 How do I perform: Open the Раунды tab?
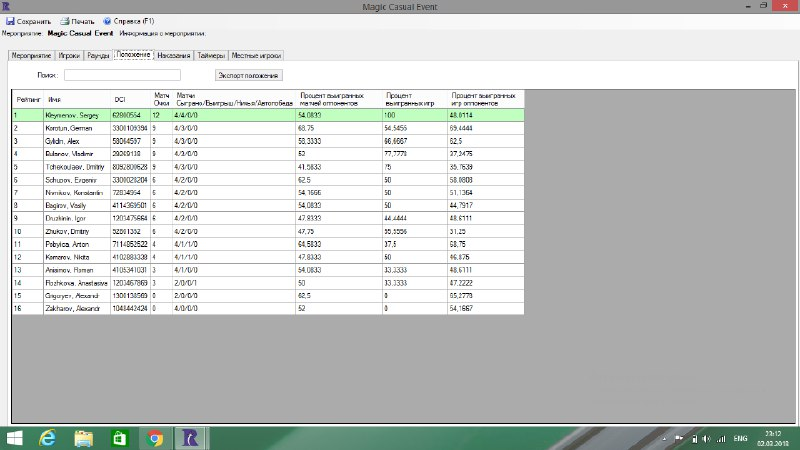(x=99, y=56)
